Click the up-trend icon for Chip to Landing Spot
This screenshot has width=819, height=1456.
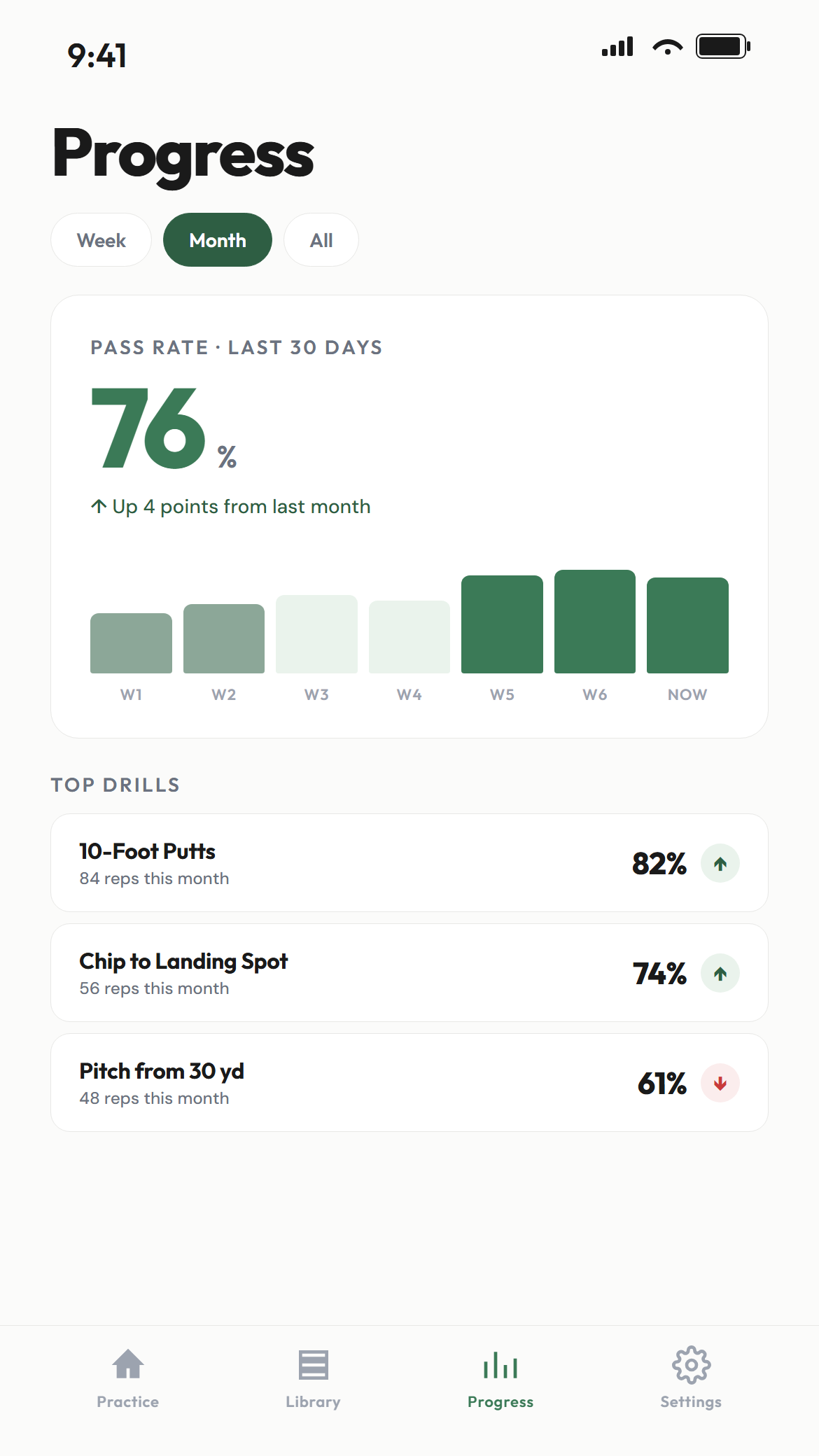[720, 973]
